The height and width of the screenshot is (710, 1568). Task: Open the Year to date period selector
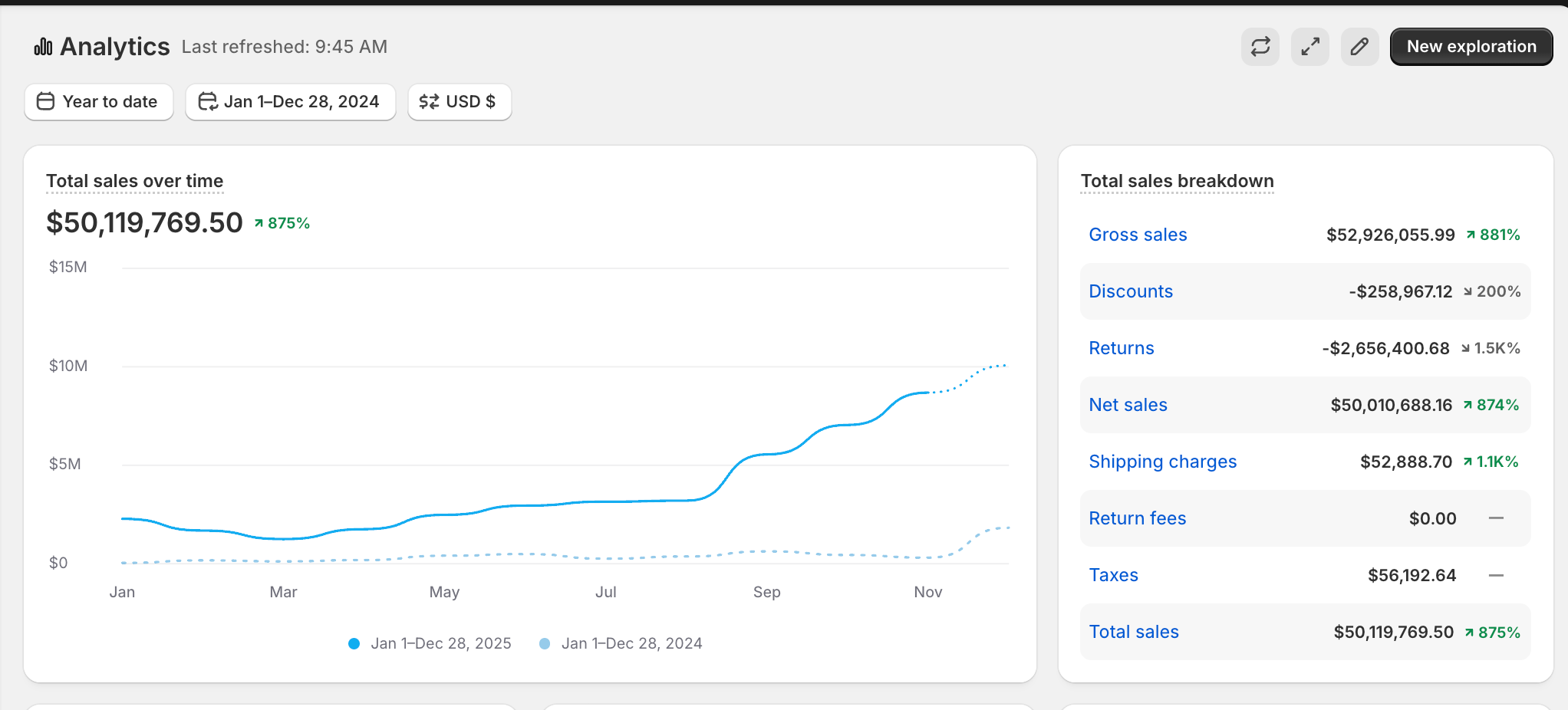[98, 101]
